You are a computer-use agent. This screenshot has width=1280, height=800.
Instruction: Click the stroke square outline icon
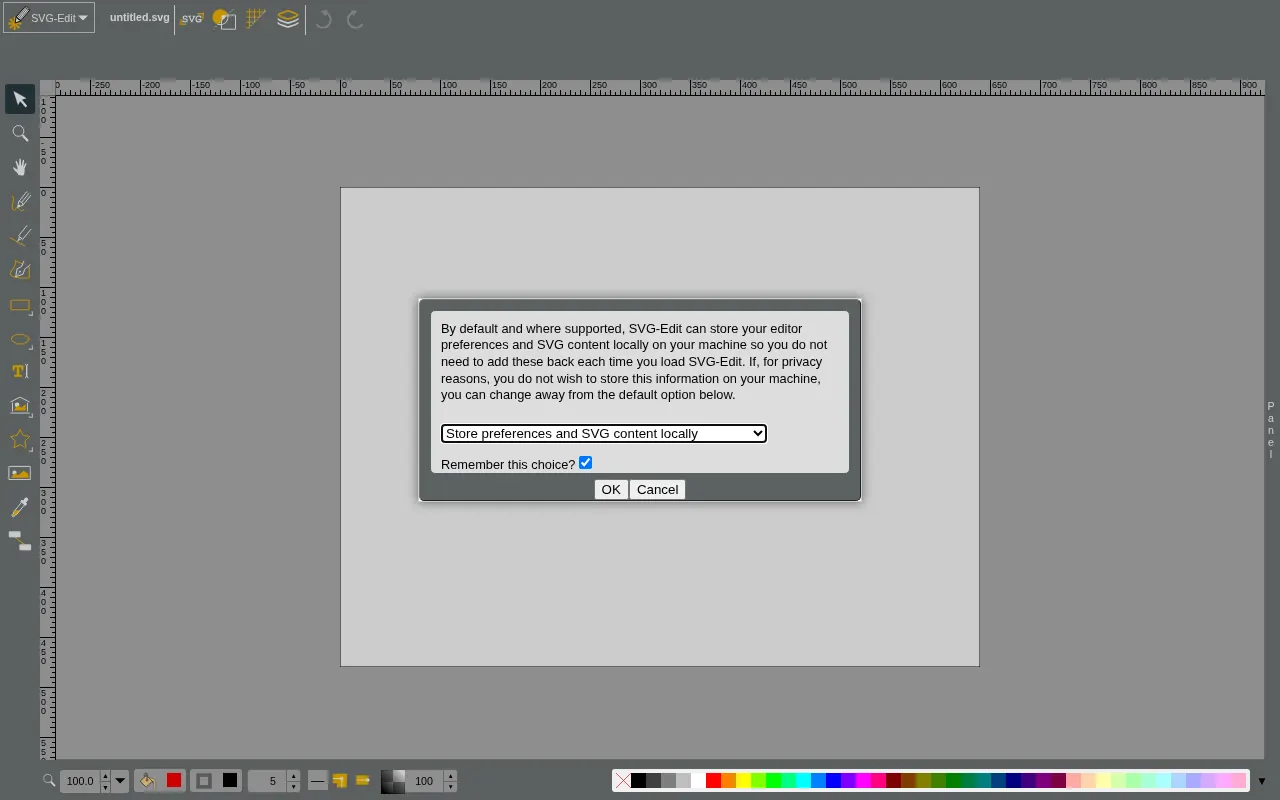[x=204, y=781]
